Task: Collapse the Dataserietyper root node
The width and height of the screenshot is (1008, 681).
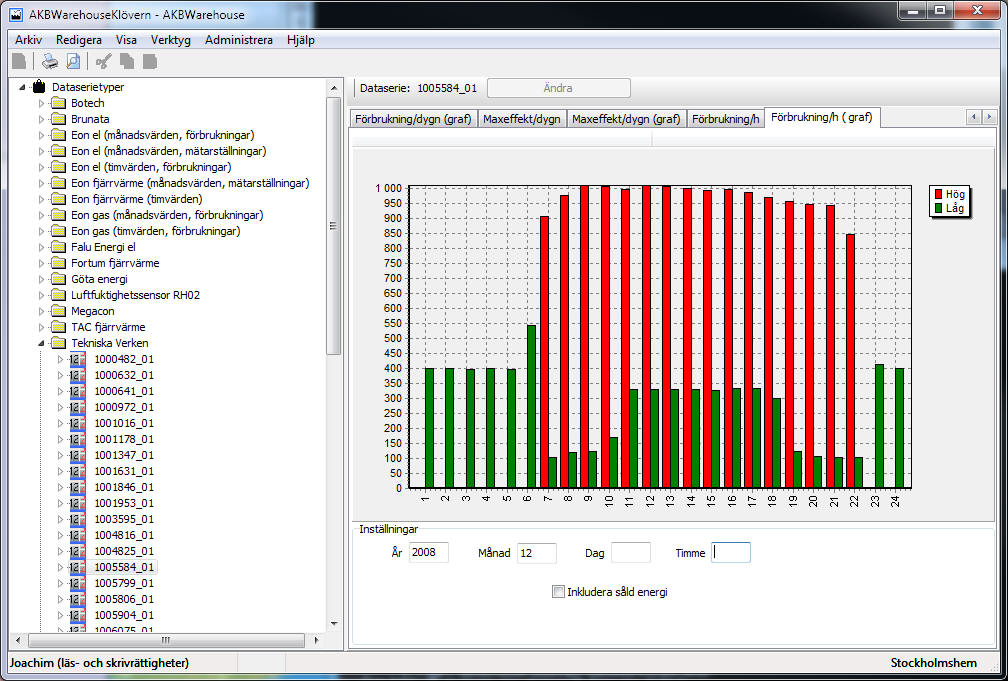Action: [x=22, y=87]
